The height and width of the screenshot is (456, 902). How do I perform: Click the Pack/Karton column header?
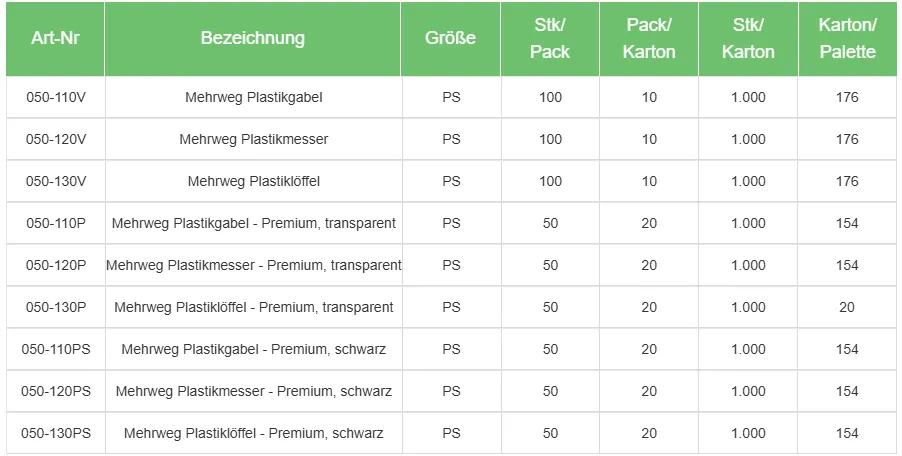pos(649,40)
